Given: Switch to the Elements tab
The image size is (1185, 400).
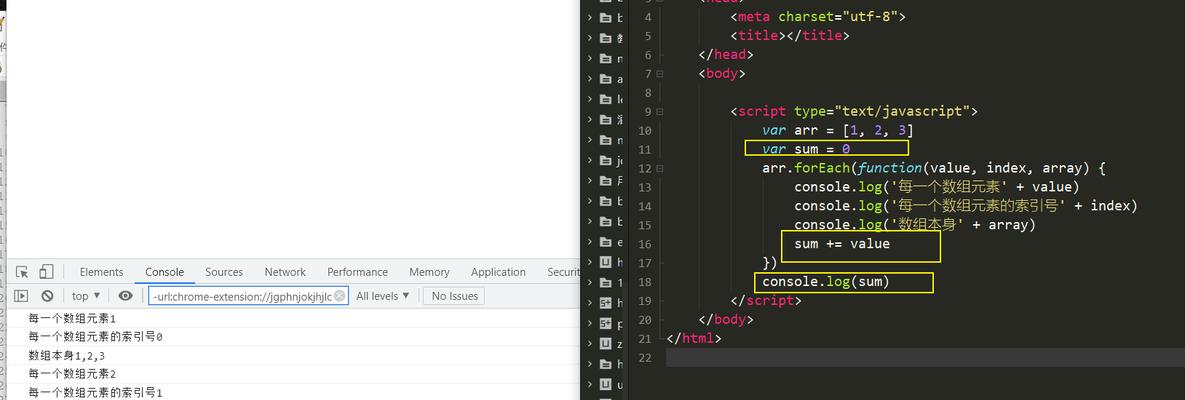Looking at the screenshot, I should [x=101, y=272].
